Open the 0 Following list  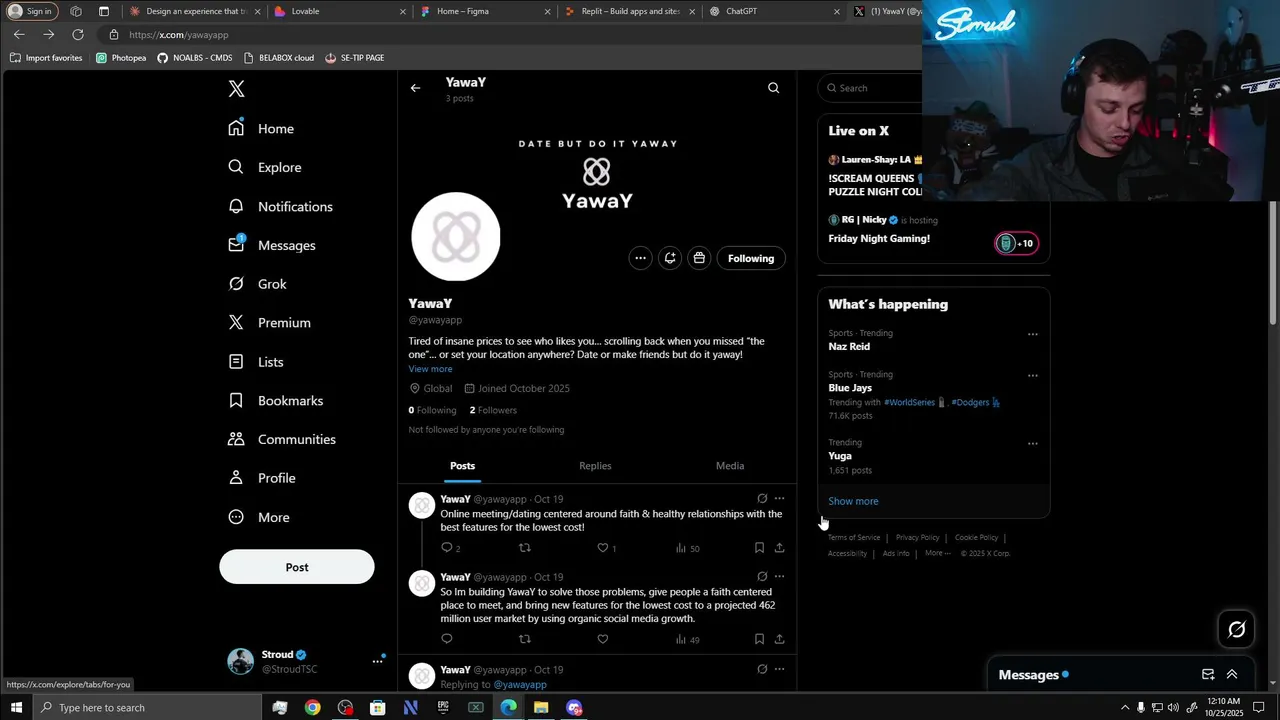point(432,410)
